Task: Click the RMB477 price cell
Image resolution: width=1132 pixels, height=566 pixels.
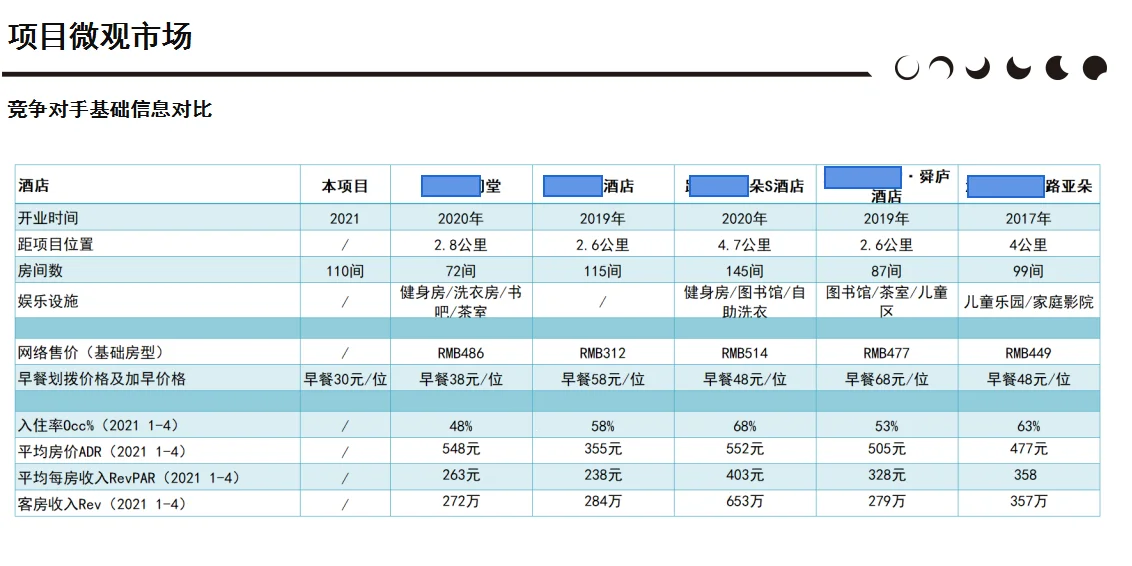Action: pyautogui.click(x=886, y=354)
